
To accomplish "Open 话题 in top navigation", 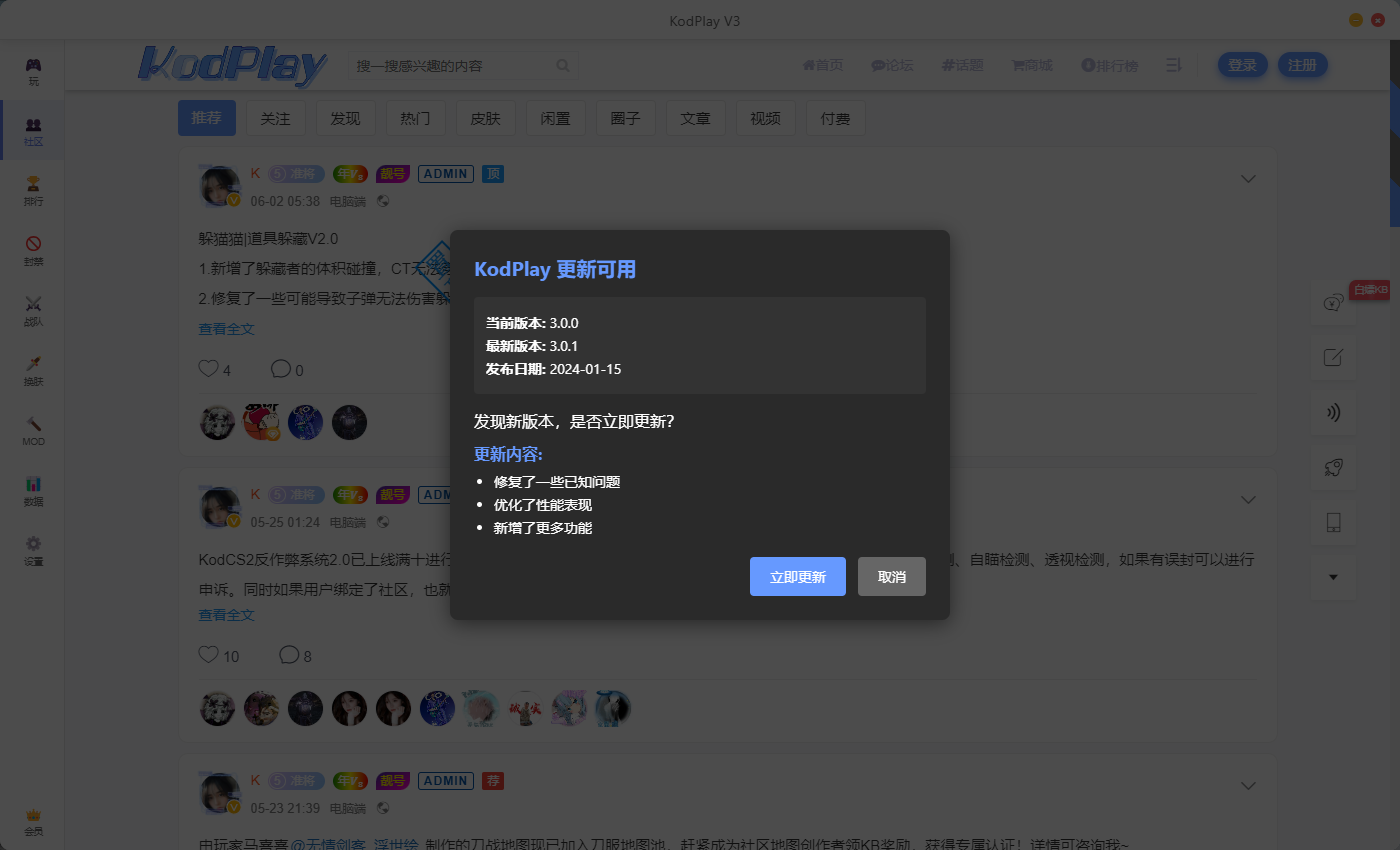I will coord(962,65).
